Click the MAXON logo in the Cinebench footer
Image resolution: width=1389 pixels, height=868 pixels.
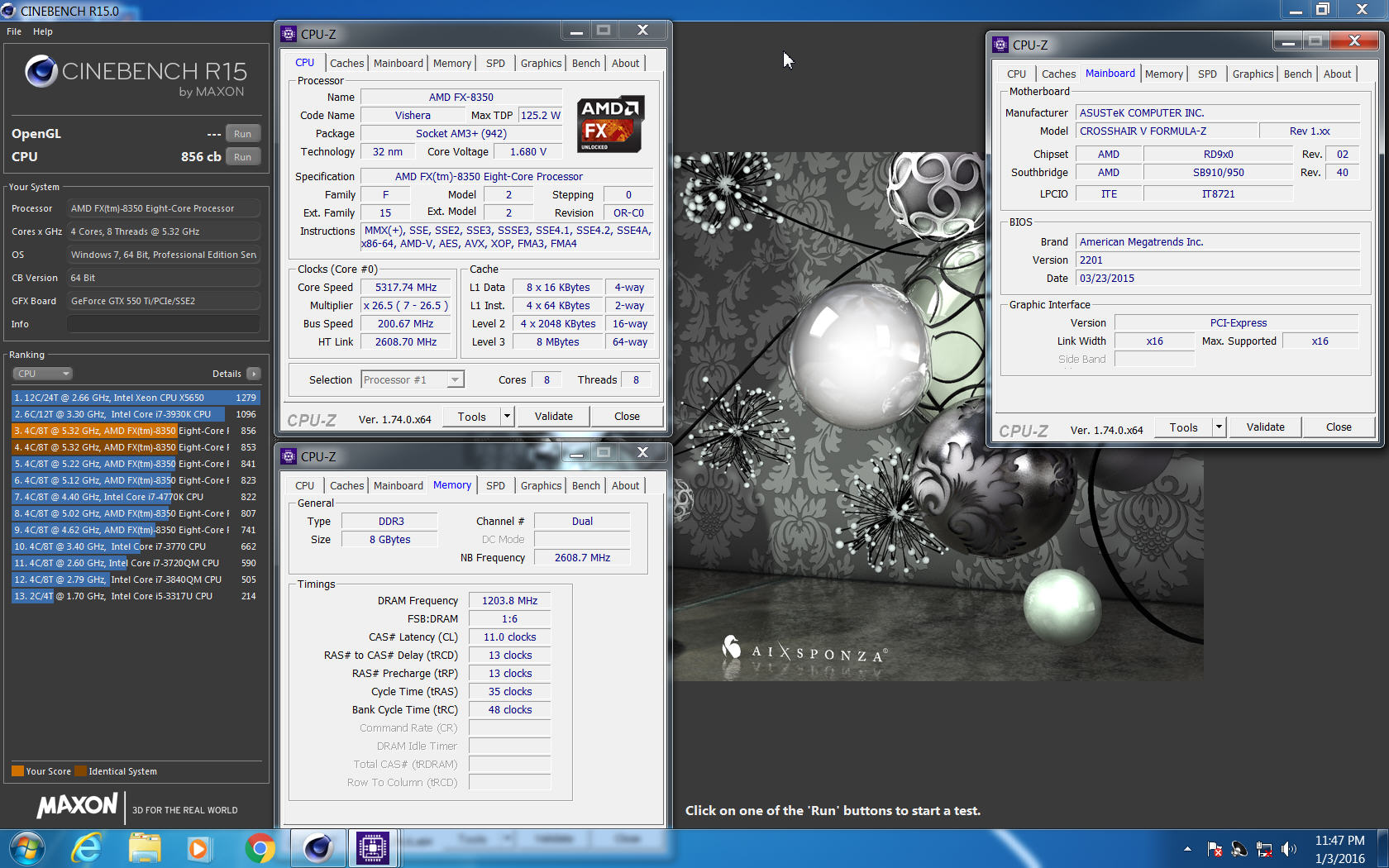(x=78, y=805)
